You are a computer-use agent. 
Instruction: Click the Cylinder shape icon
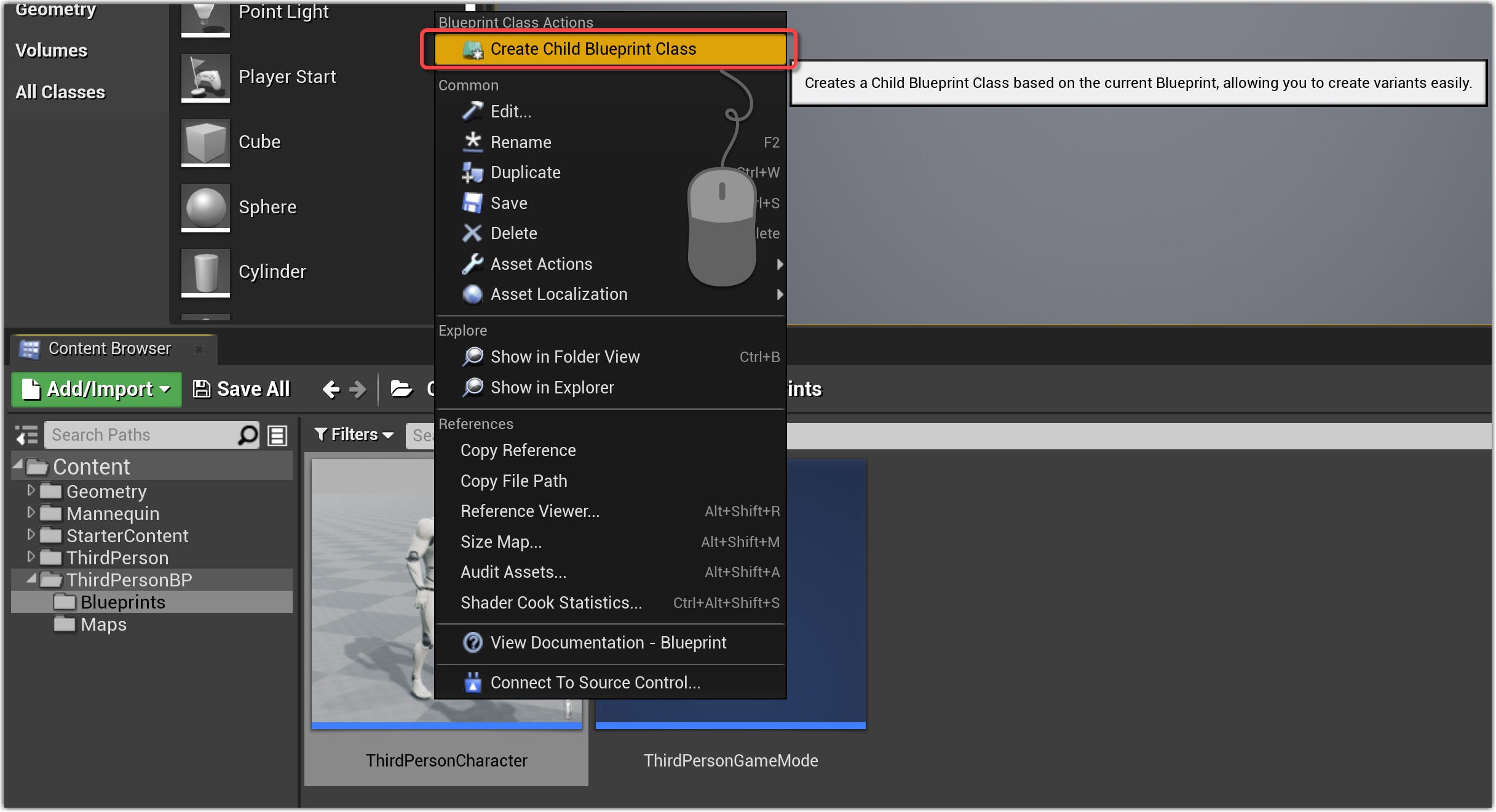(x=205, y=272)
